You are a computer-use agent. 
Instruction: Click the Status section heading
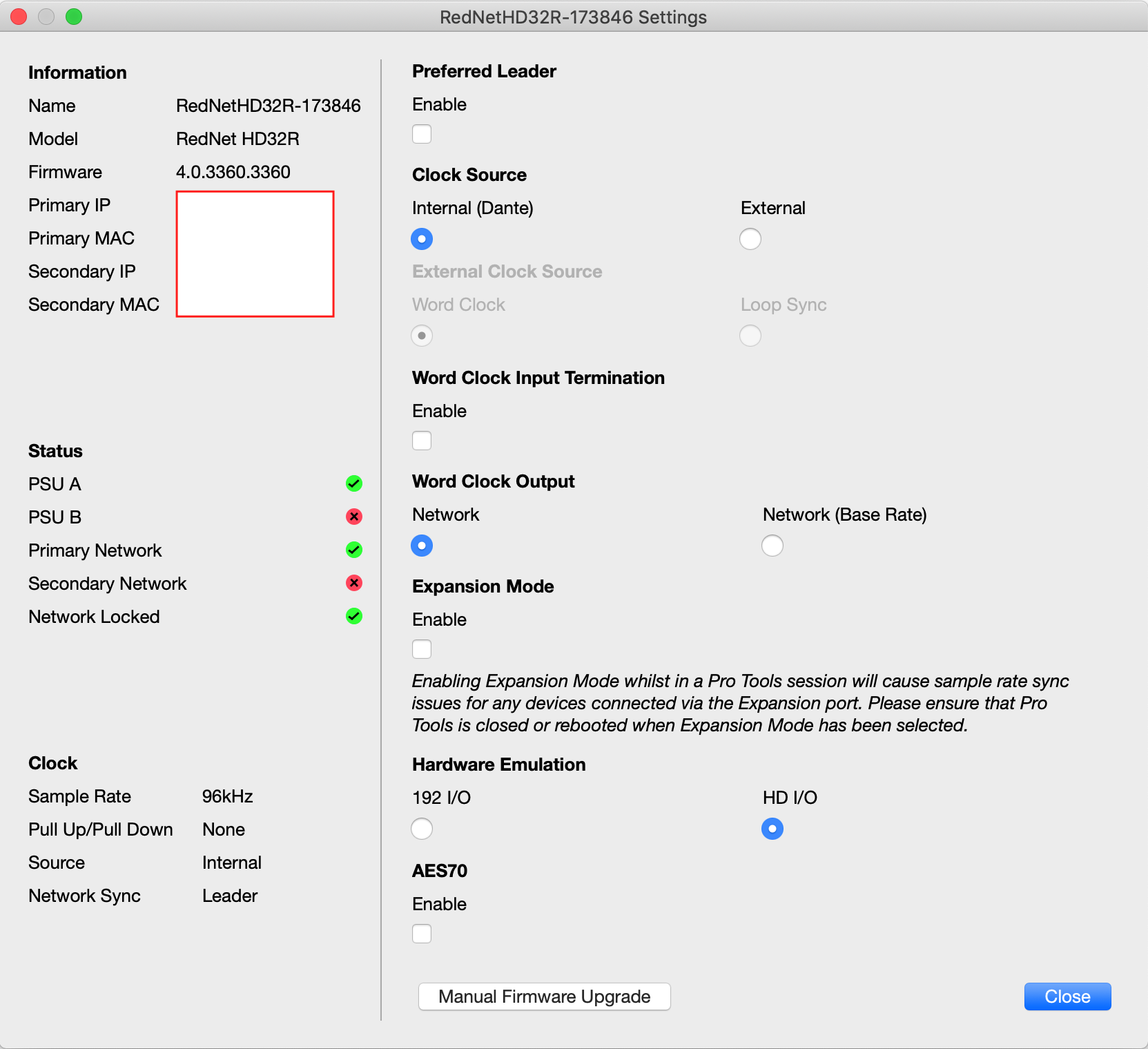coord(55,451)
